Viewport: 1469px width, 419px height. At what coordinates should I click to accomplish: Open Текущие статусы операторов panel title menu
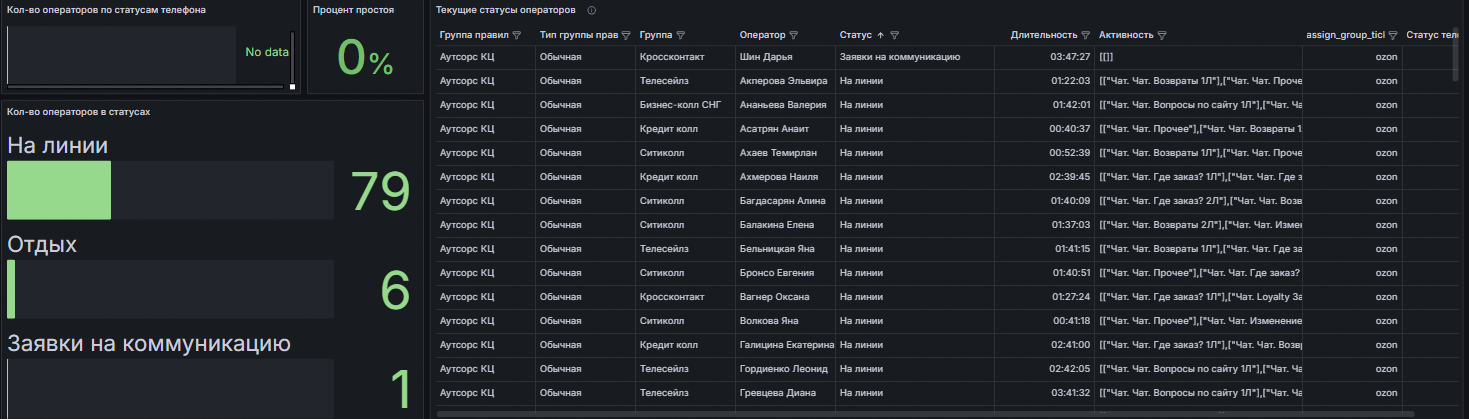point(506,9)
